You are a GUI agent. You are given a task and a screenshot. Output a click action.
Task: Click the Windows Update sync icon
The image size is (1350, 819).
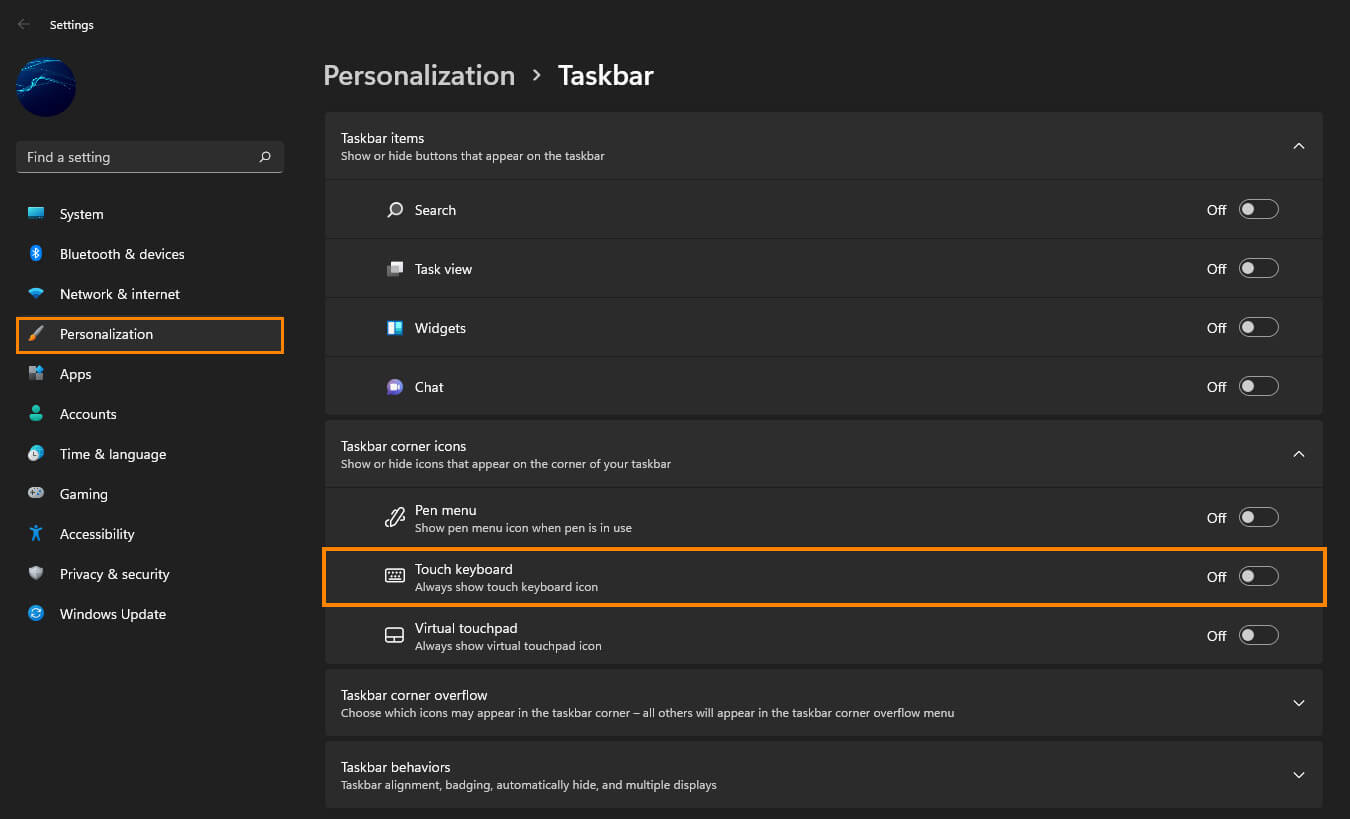(x=36, y=614)
